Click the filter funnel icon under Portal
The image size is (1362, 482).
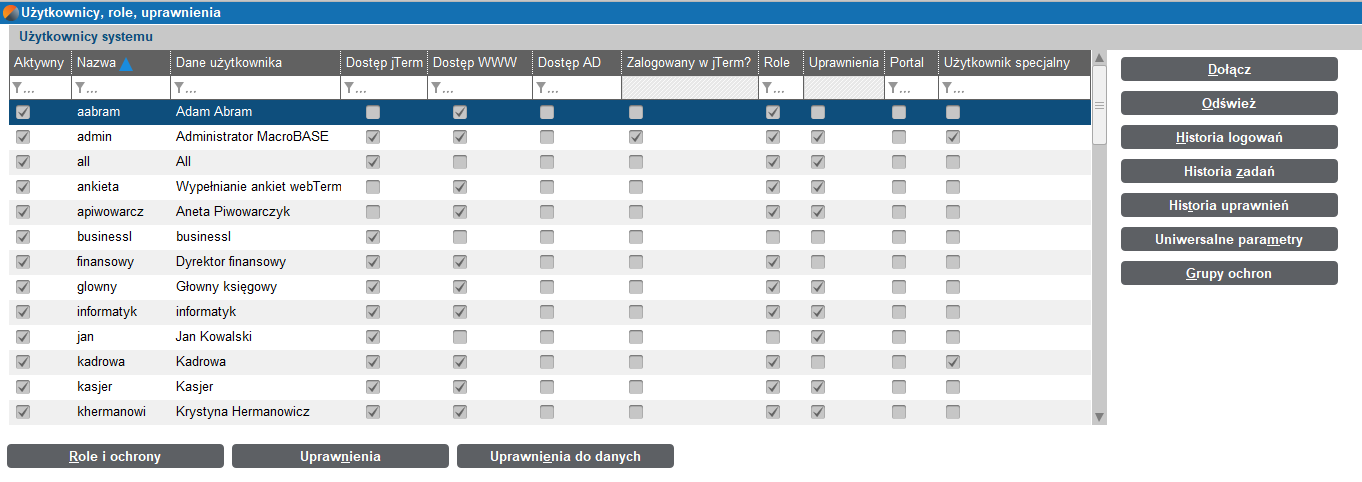[893, 88]
